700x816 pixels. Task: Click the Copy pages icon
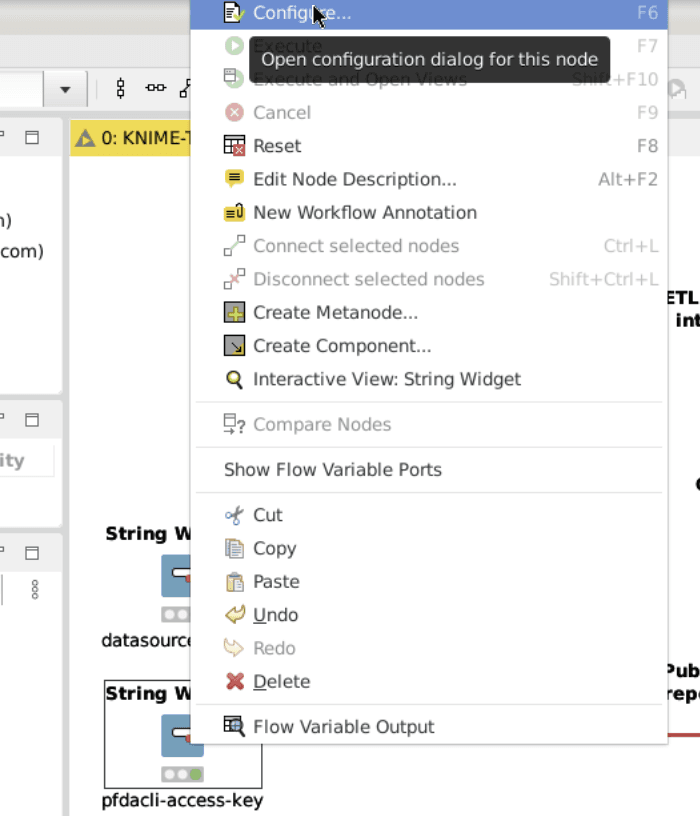(x=234, y=549)
